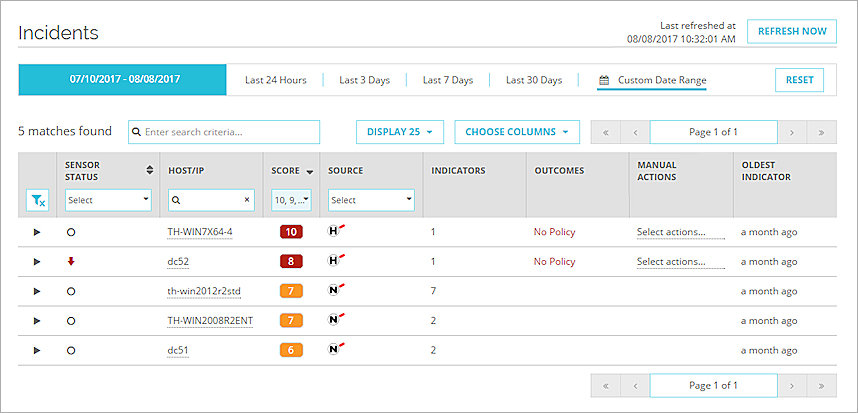Go to first page in bottom pagination

point(606,386)
